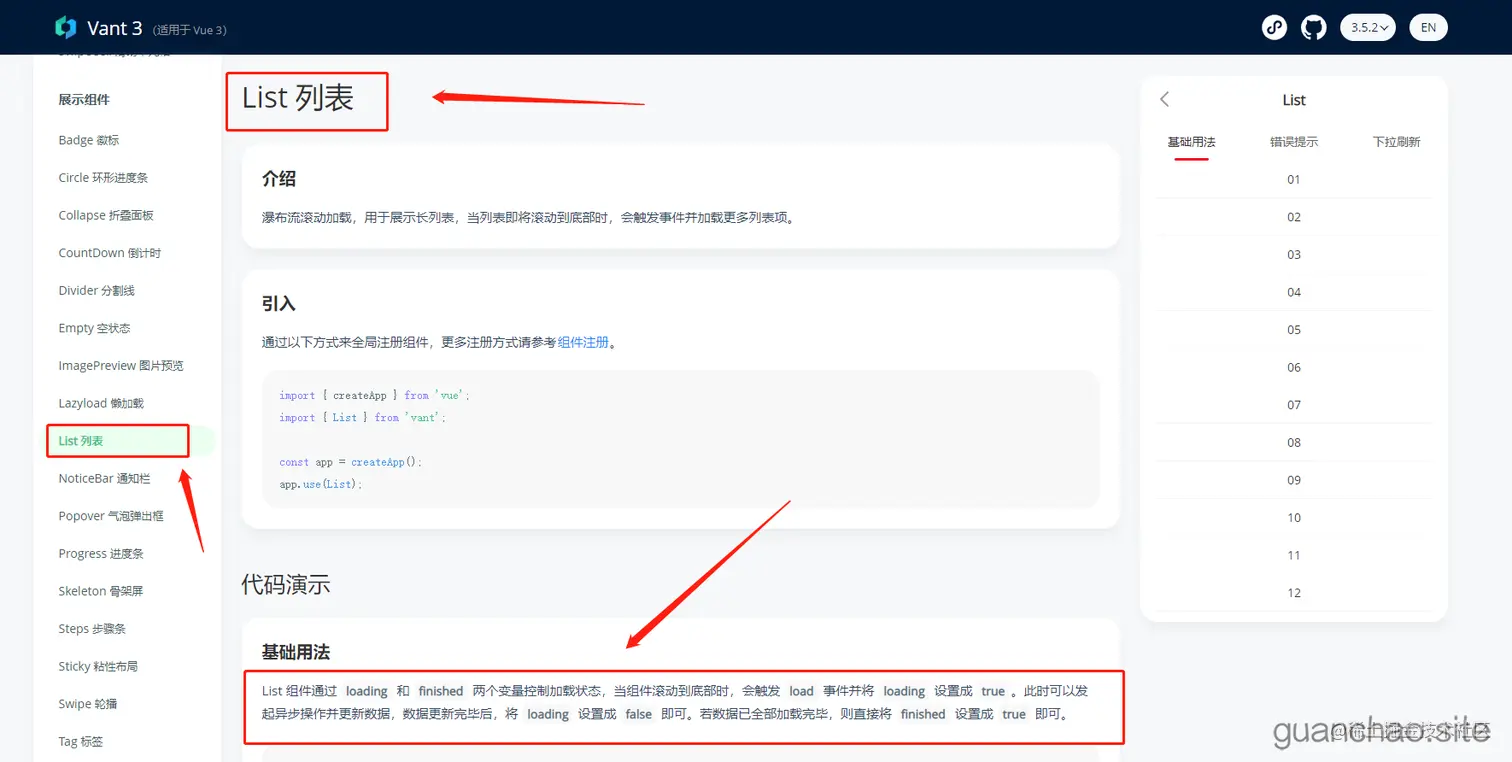Click the List 列表 page title

[298, 98]
